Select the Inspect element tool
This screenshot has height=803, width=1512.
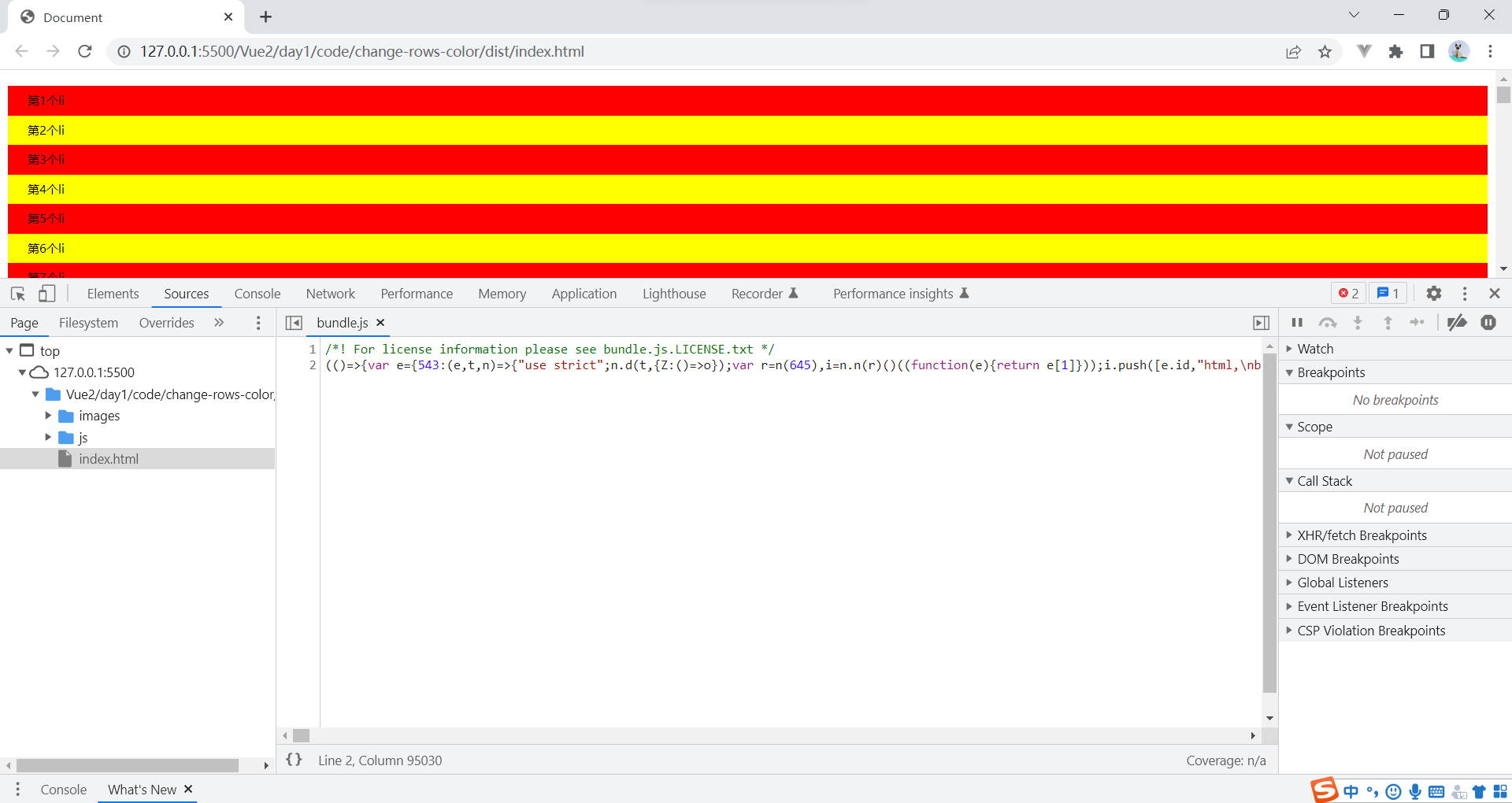[17, 294]
